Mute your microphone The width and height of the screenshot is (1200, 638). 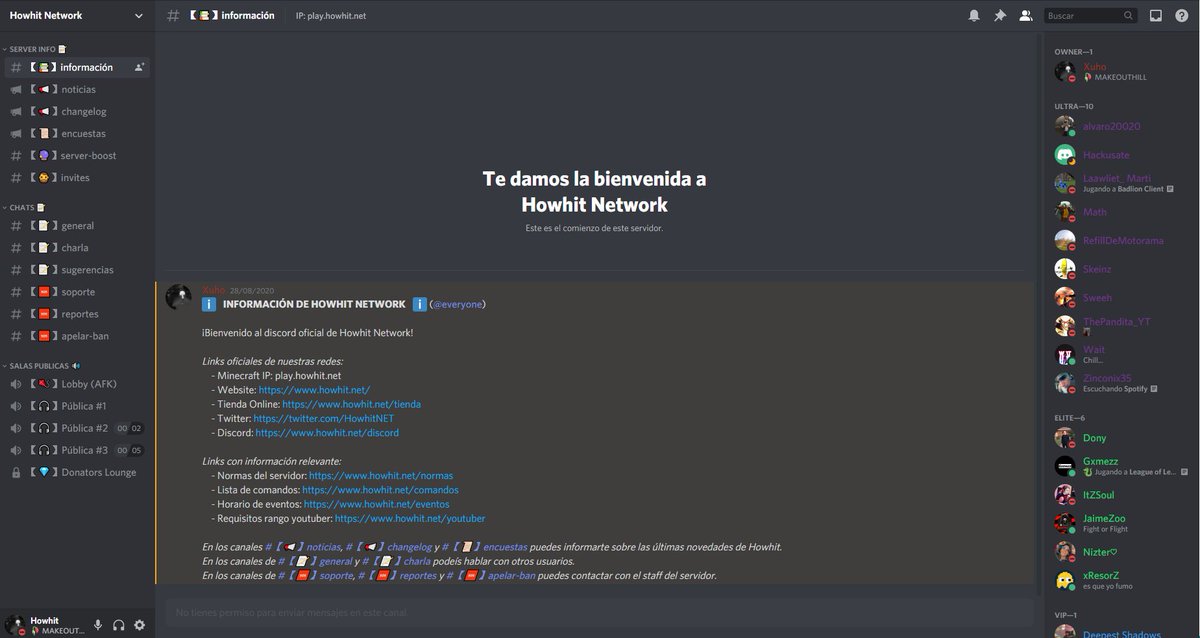[96, 624]
